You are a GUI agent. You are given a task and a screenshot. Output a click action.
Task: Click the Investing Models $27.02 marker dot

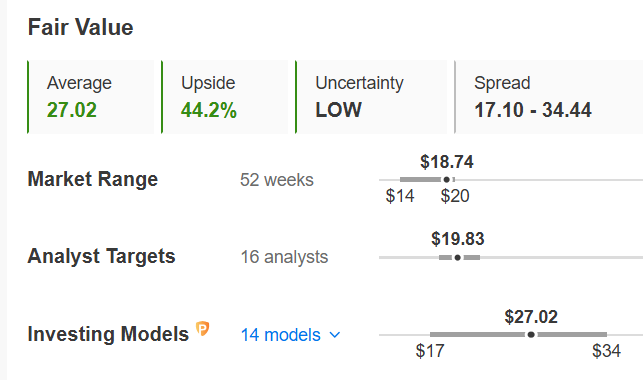[x=531, y=334]
